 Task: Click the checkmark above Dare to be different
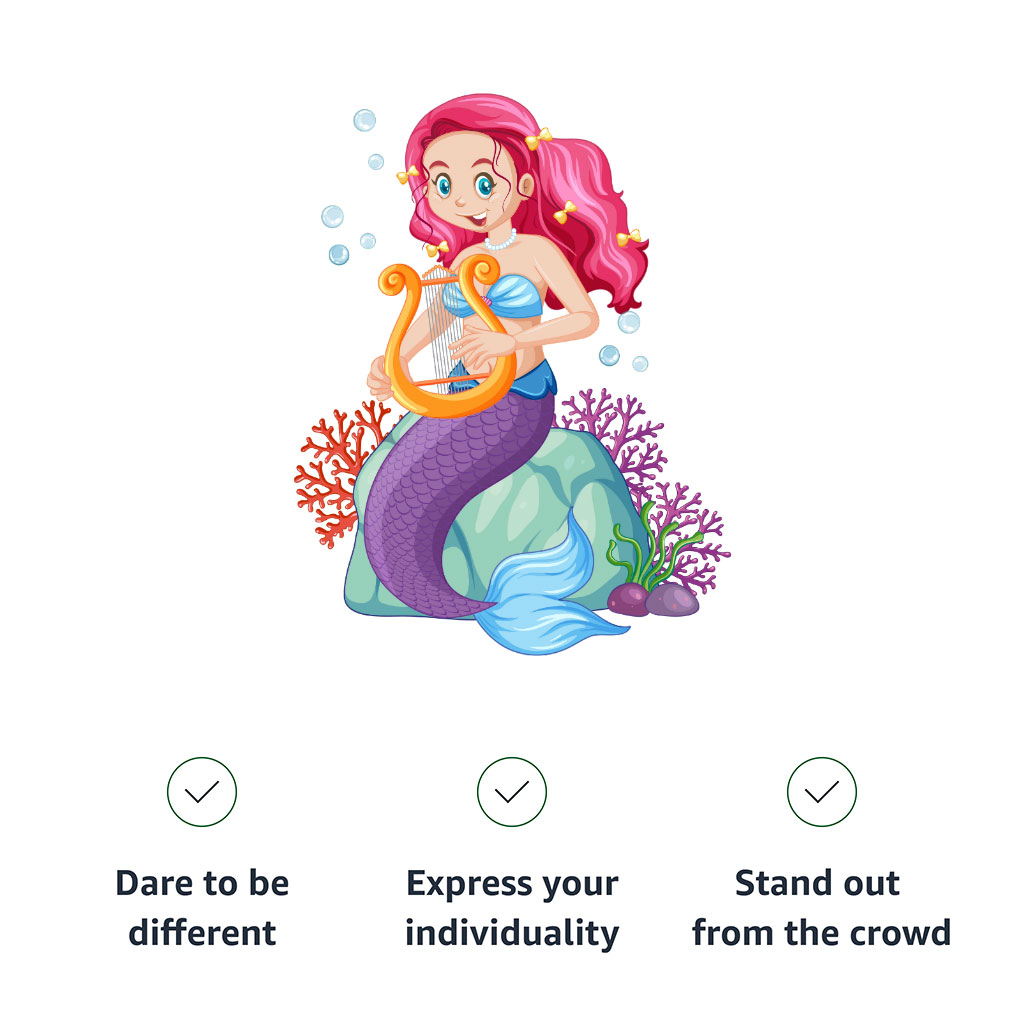tap(202, 792)
